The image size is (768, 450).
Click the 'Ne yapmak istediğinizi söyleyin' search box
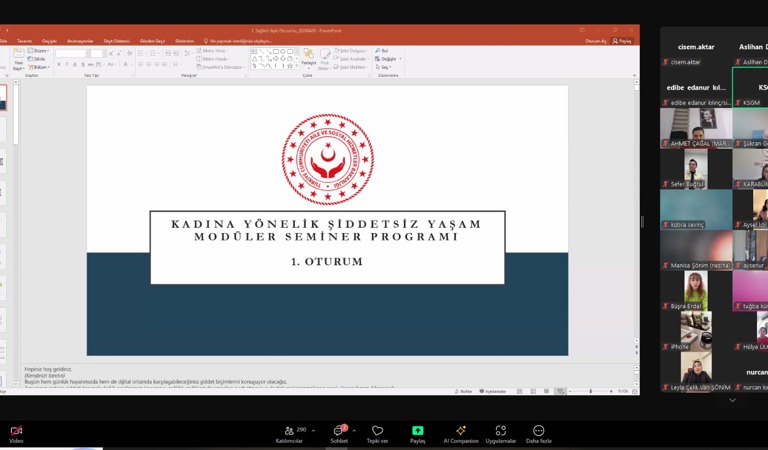(238, 41)
